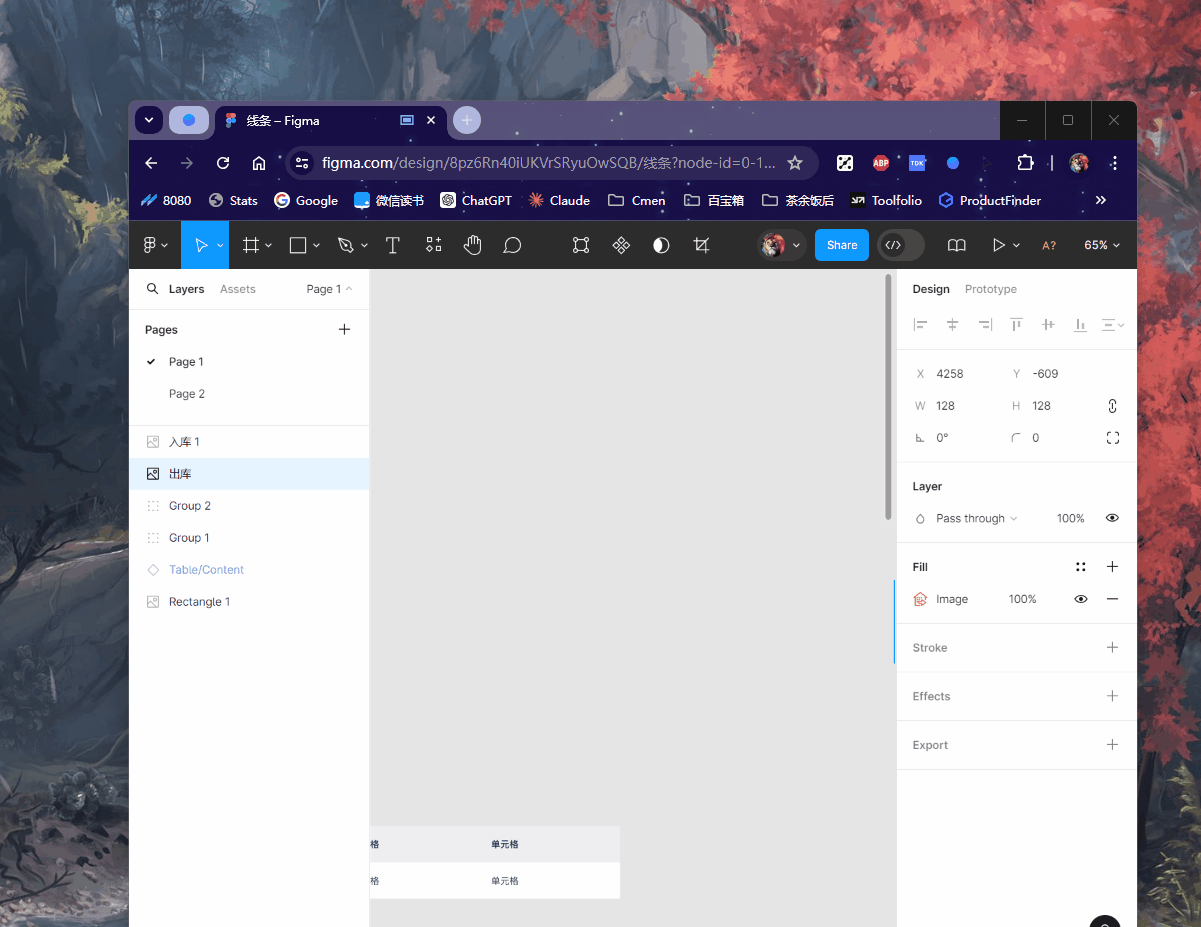Viewport: 1201px width, 927px height.
Task: Remove the Image fill with minus
Action: tap(1112, 599)
